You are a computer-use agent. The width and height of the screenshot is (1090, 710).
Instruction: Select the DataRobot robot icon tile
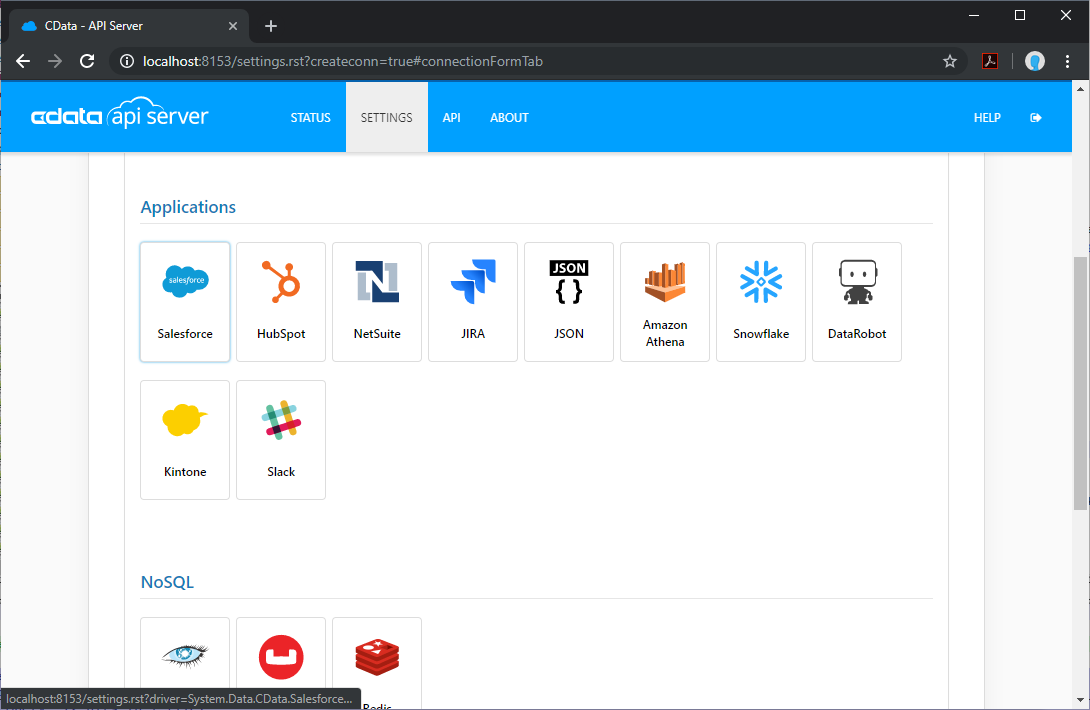click(857, 301)
